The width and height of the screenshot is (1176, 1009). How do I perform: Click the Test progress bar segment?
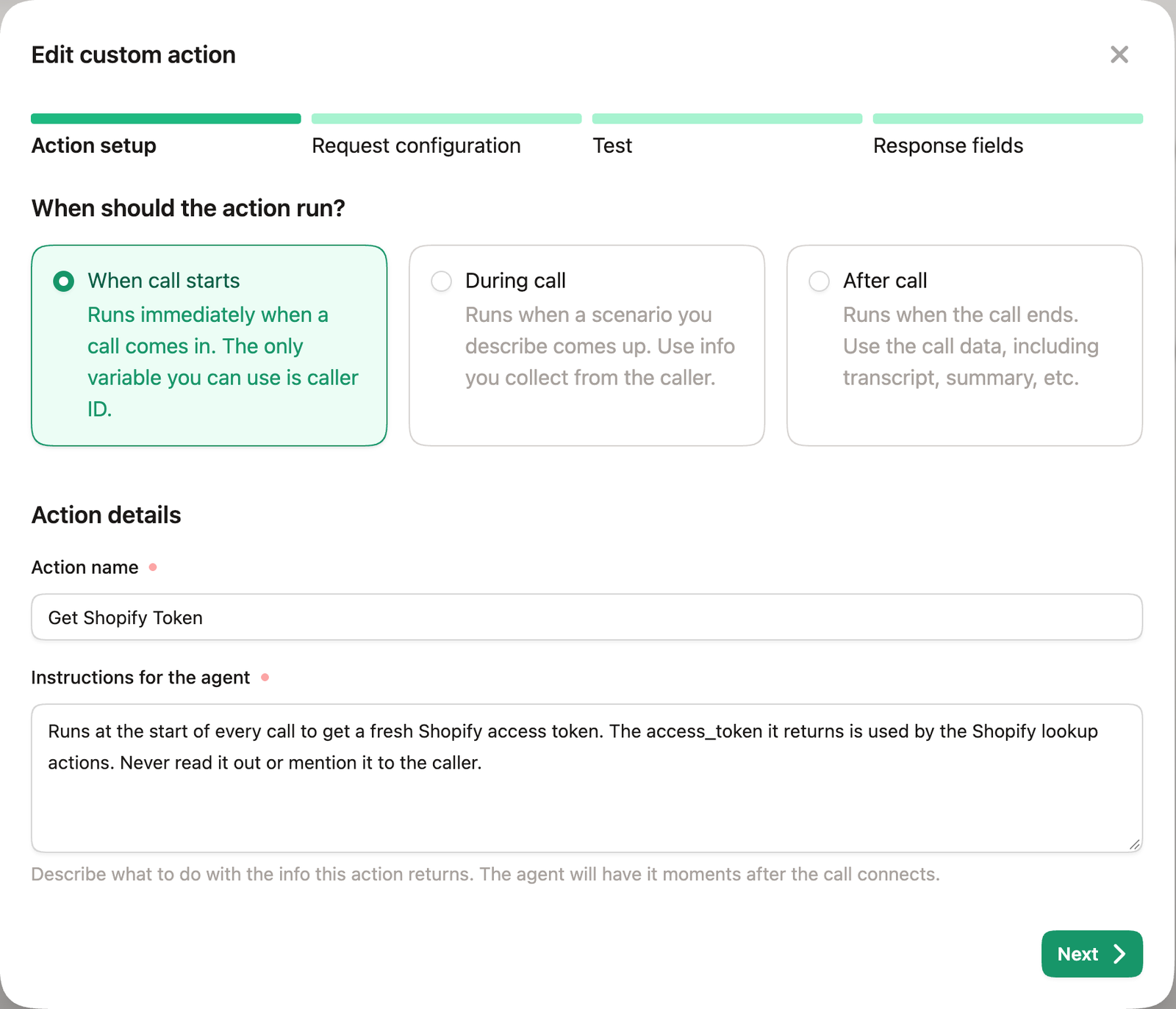[727, 119]
